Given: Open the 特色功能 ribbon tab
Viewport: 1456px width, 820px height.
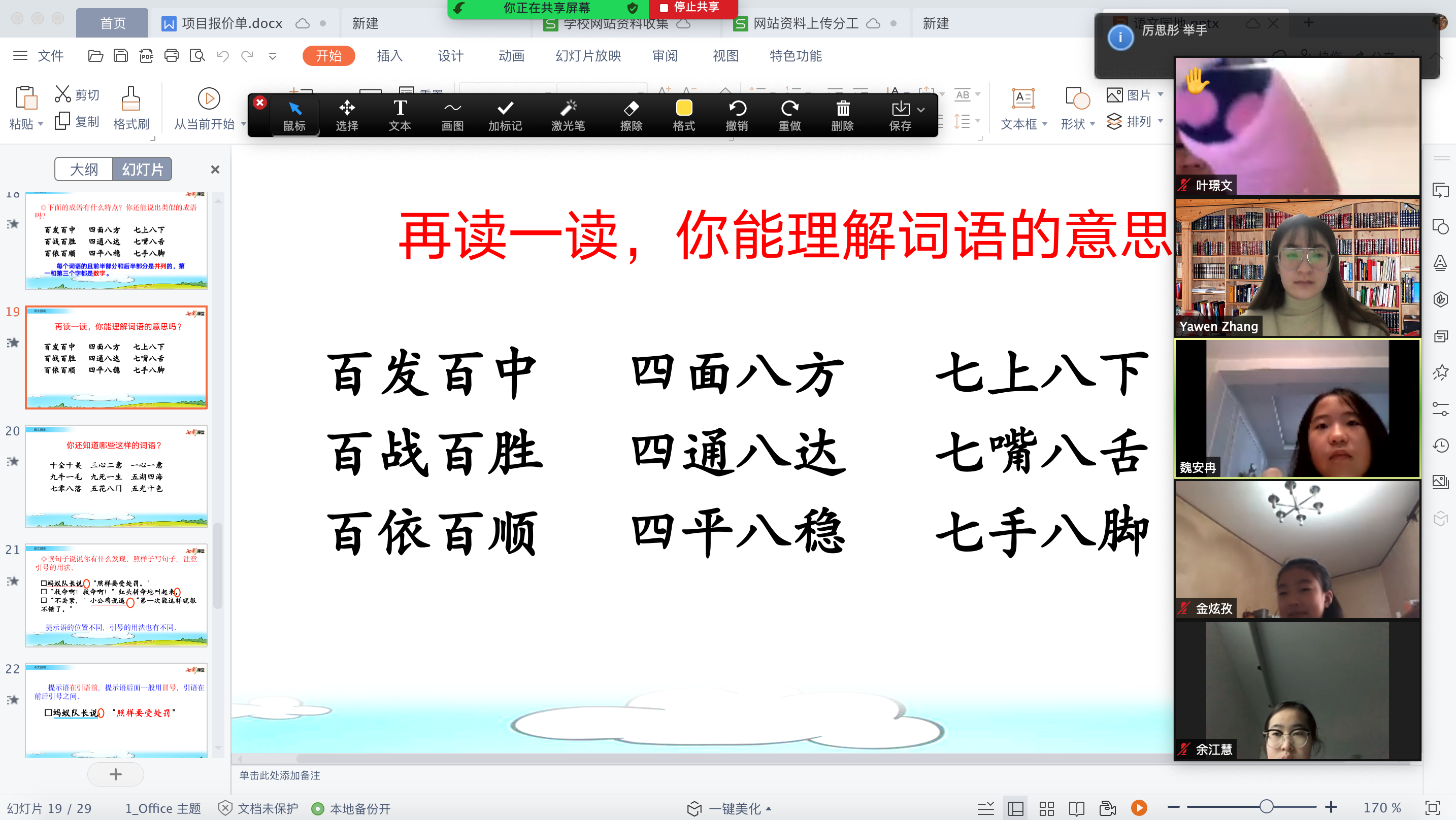Looking at the screenshot, I should [x=795, y=55].
